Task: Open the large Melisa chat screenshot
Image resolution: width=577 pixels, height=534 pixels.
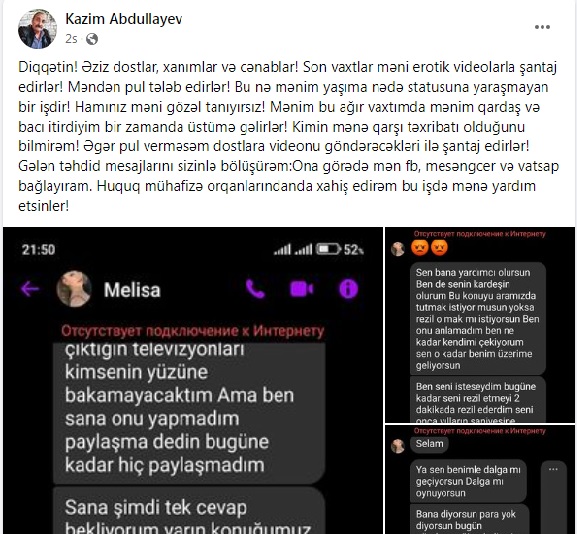Action: (193, 380)
